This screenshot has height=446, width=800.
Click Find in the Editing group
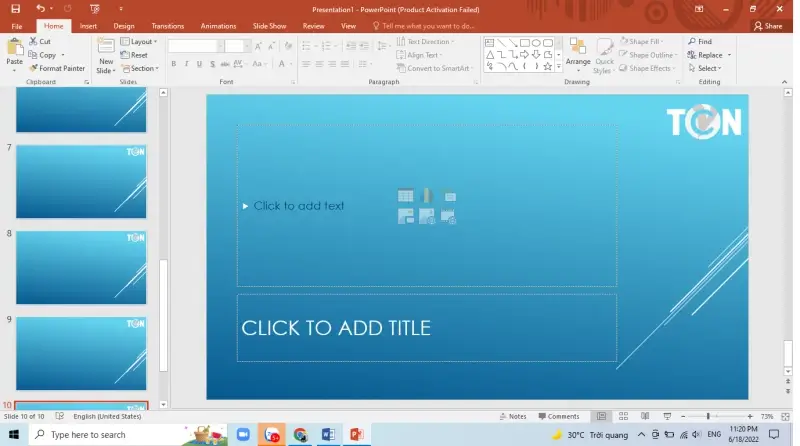tap(699, 42)
